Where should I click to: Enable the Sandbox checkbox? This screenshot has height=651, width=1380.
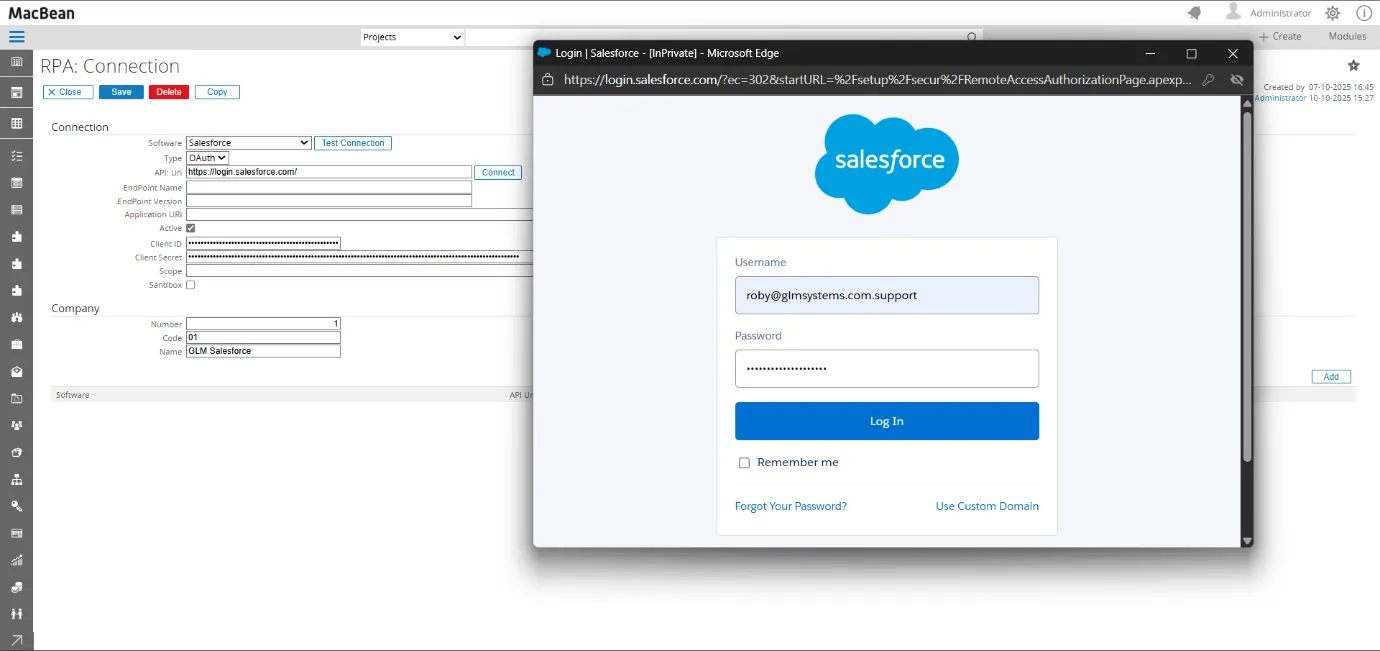[191, 285]
